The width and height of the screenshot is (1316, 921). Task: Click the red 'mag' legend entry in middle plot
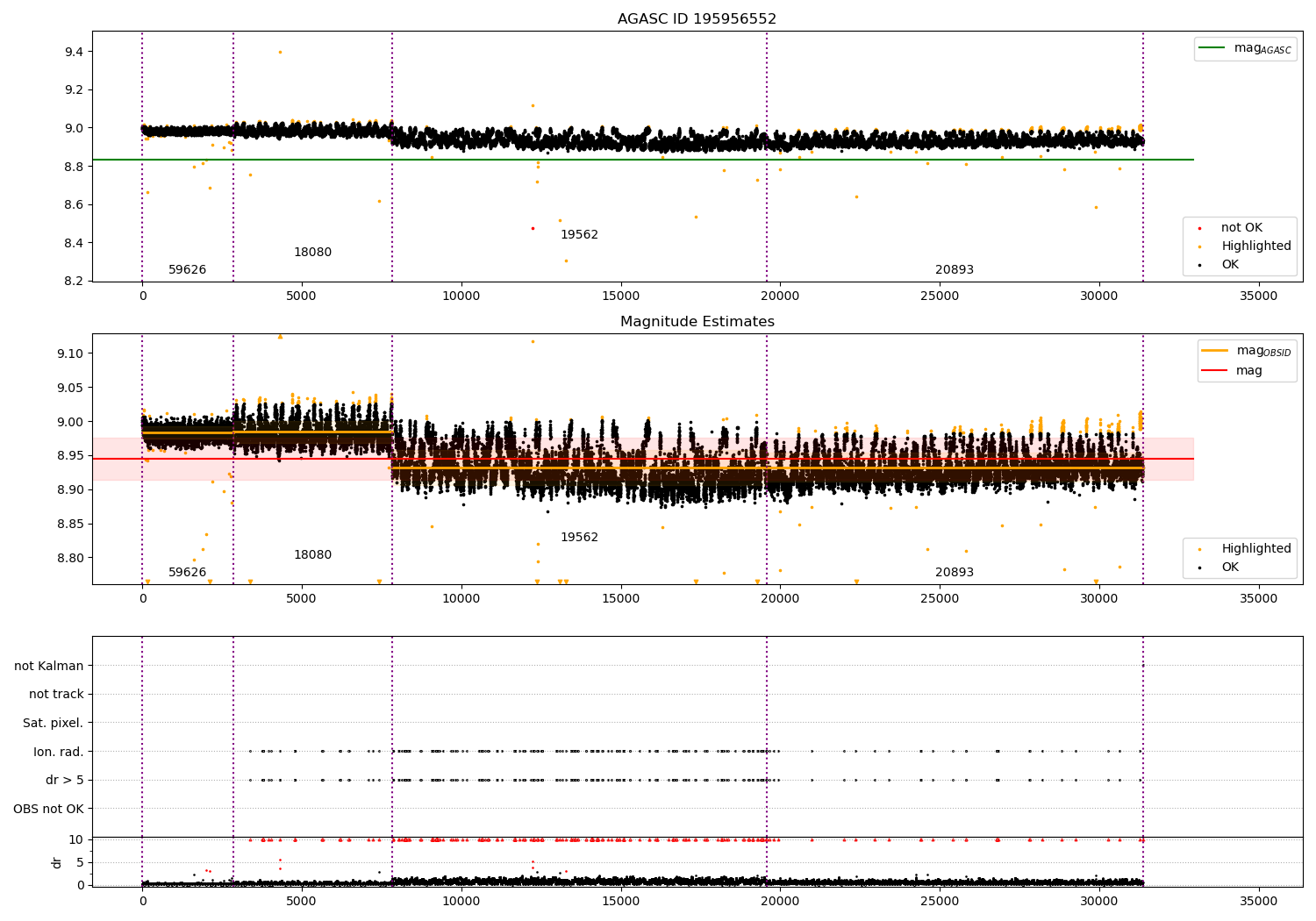[x=1249, y=370]
